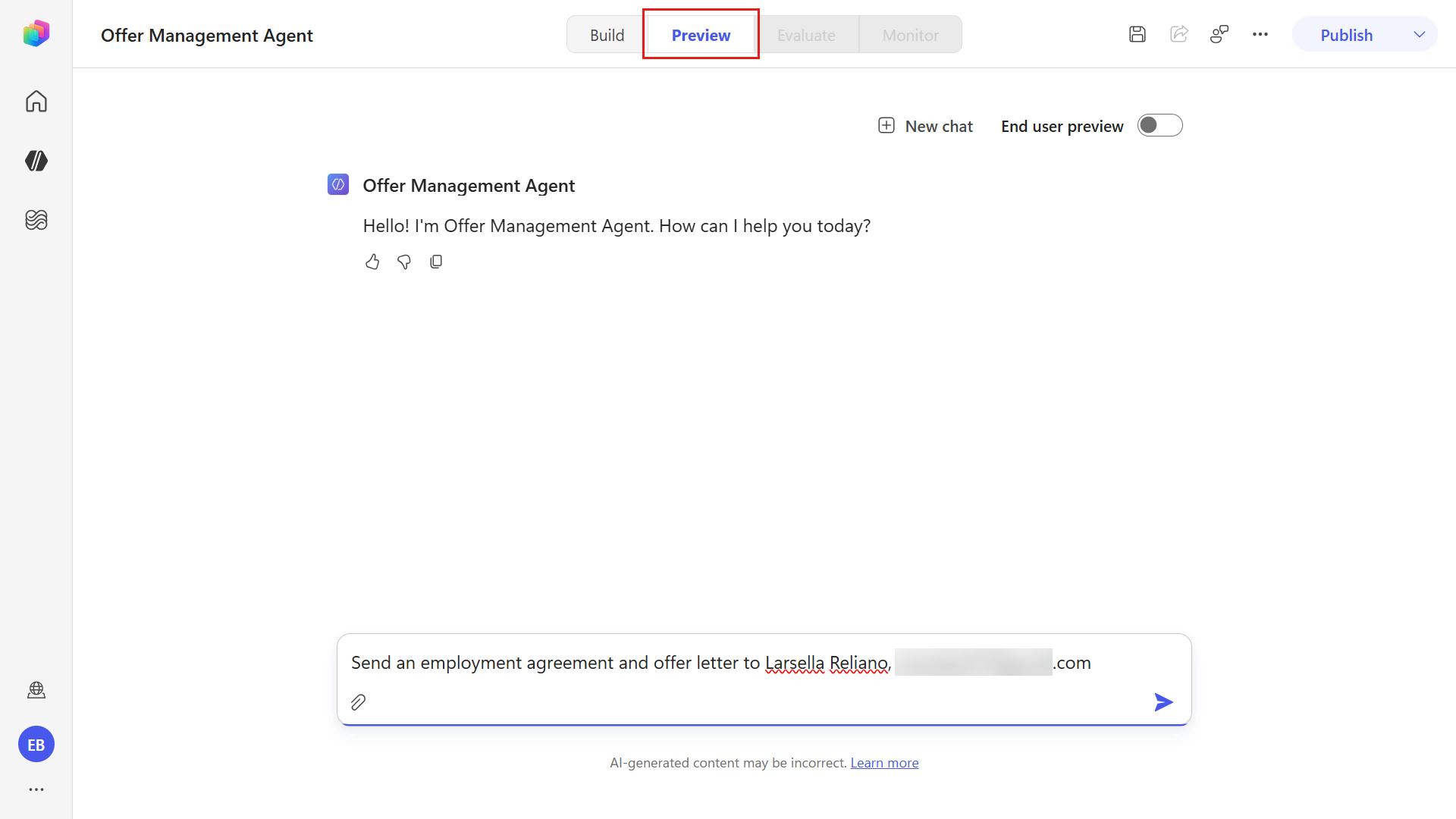Select the Preview tab
This screenshot has height=819, width=1456.
pos(701,35)
